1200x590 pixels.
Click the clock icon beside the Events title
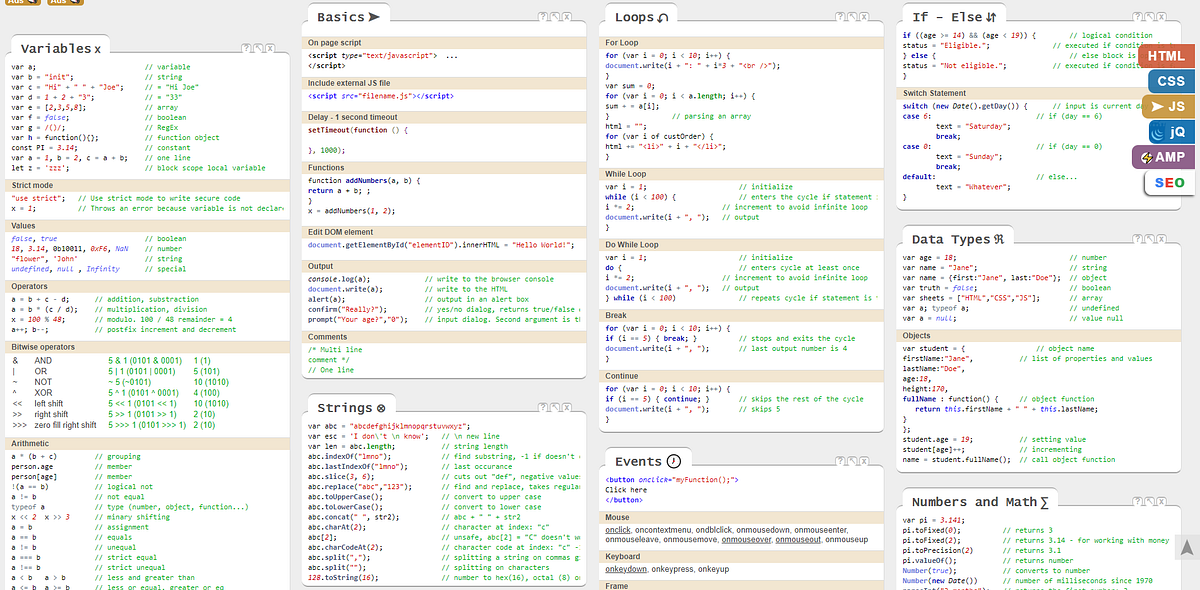[672, 461]
